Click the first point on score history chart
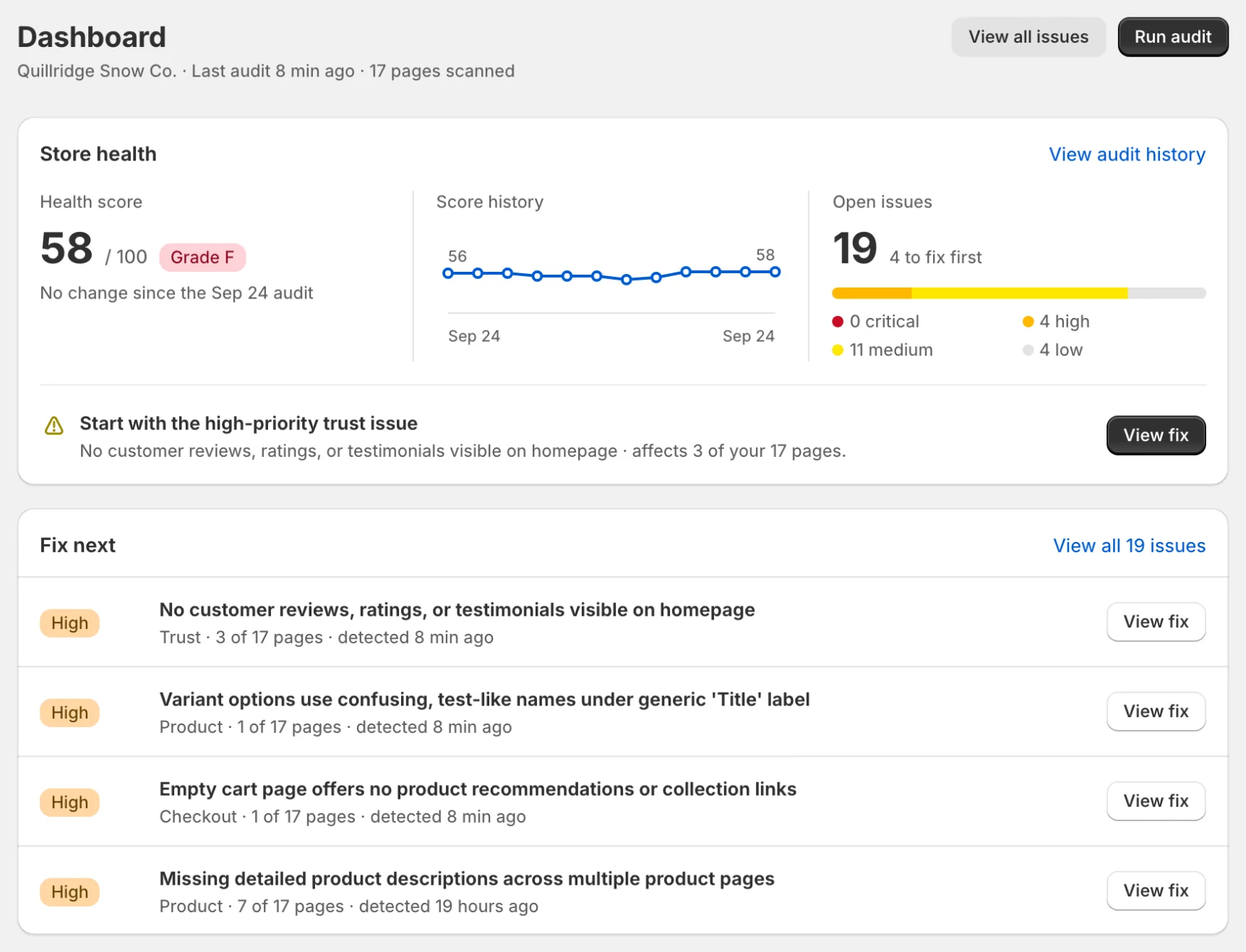 pos(448,273)
